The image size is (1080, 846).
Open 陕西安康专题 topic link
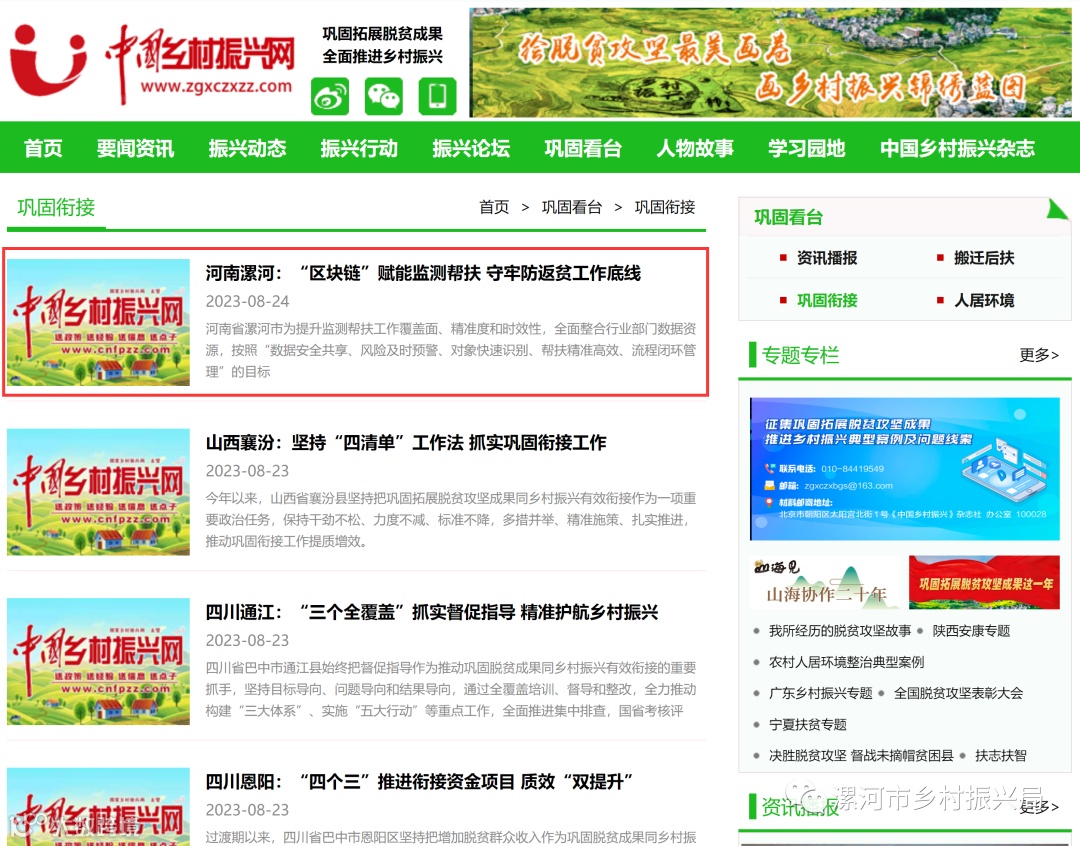click(x=971, y=631)
